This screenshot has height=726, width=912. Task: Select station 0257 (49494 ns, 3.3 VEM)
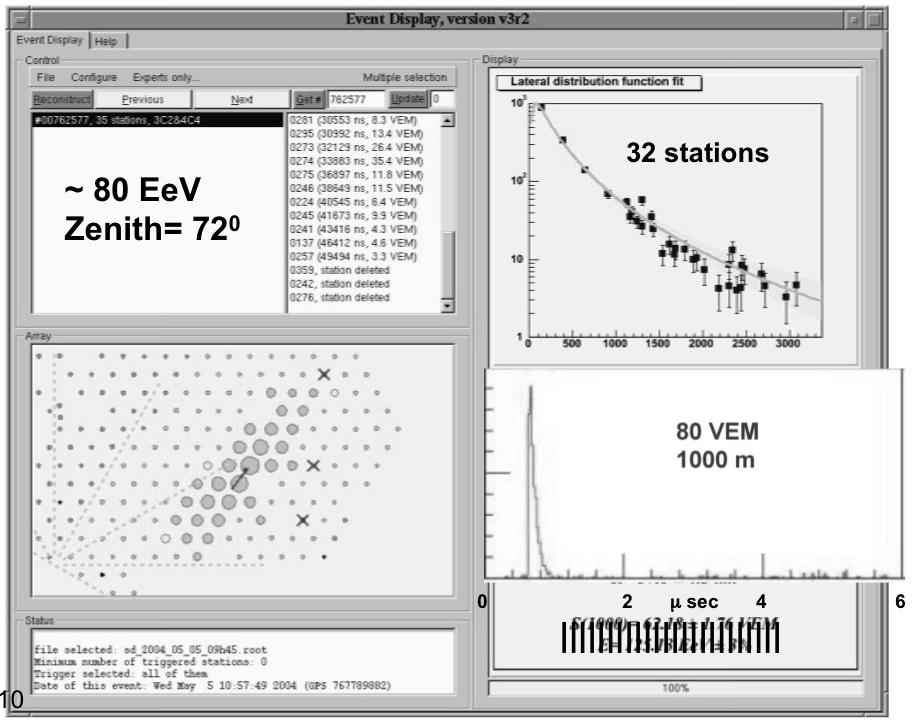[353, 257]
